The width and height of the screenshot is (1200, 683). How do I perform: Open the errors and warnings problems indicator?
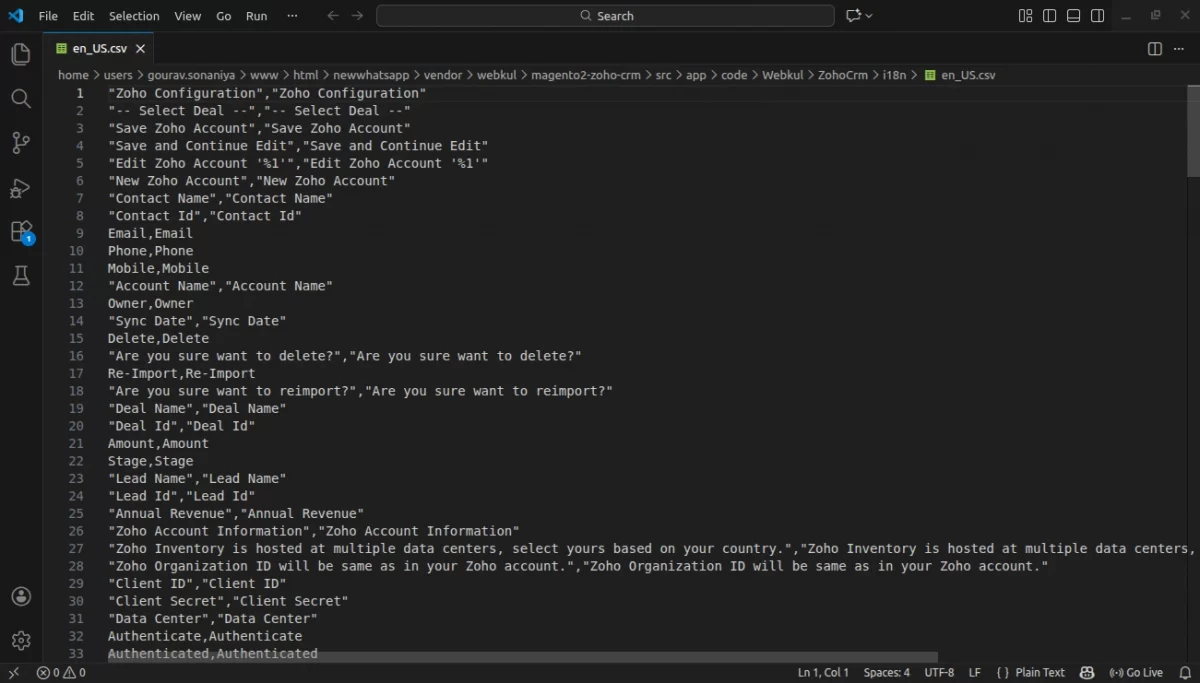[x=61, y=673]
